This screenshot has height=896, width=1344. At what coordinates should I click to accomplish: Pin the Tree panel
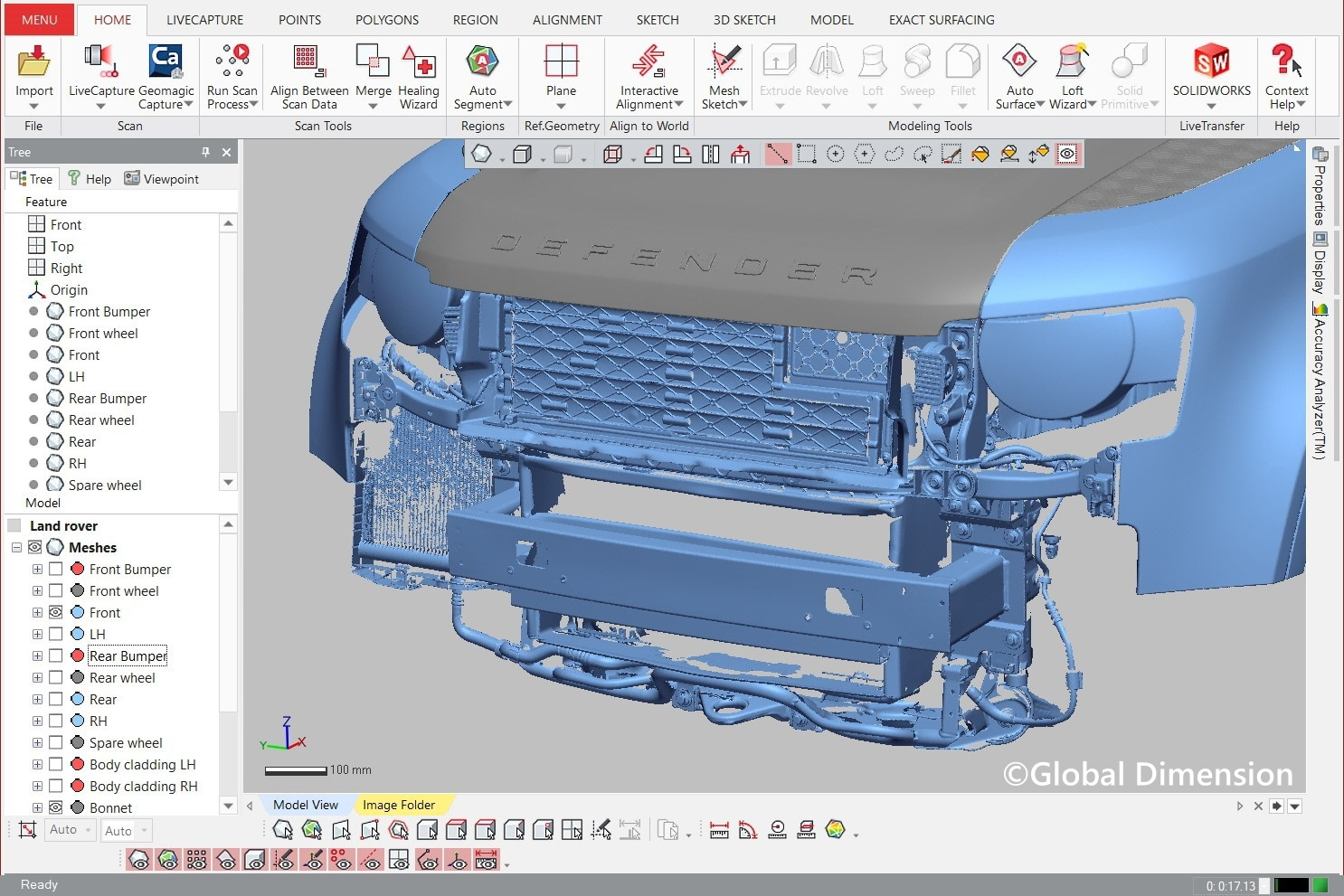pos(205,152)
